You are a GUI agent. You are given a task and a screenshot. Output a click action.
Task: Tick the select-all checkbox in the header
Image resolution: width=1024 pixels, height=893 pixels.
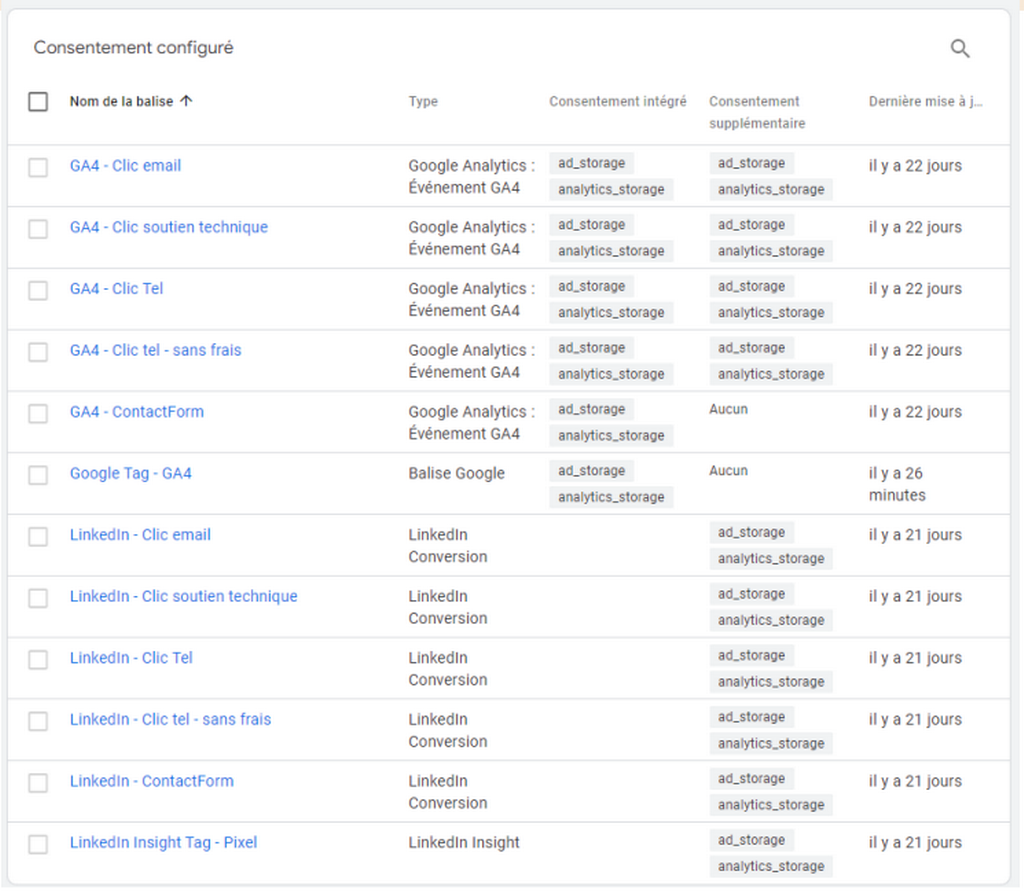coord(38,101)
